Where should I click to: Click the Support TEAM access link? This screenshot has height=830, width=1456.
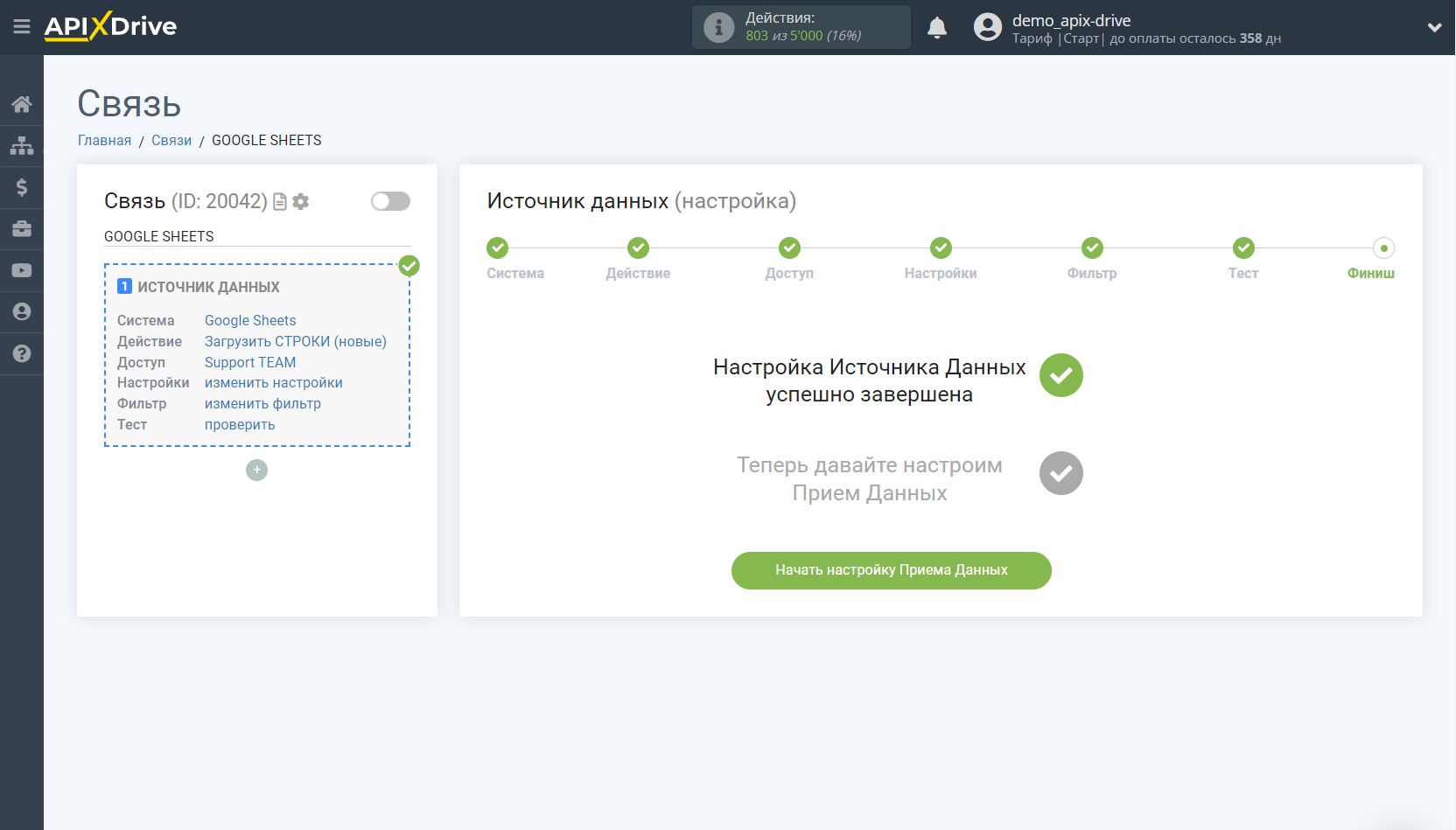click(250, 363)
